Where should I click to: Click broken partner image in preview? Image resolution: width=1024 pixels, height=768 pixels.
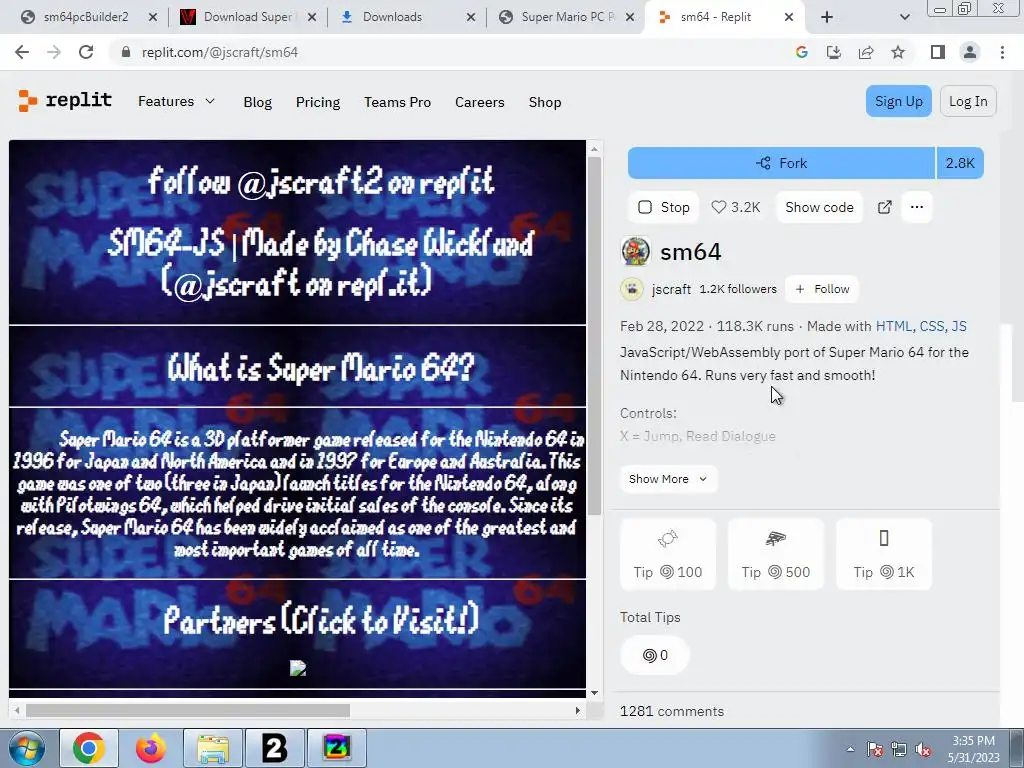tap(298, 667)
